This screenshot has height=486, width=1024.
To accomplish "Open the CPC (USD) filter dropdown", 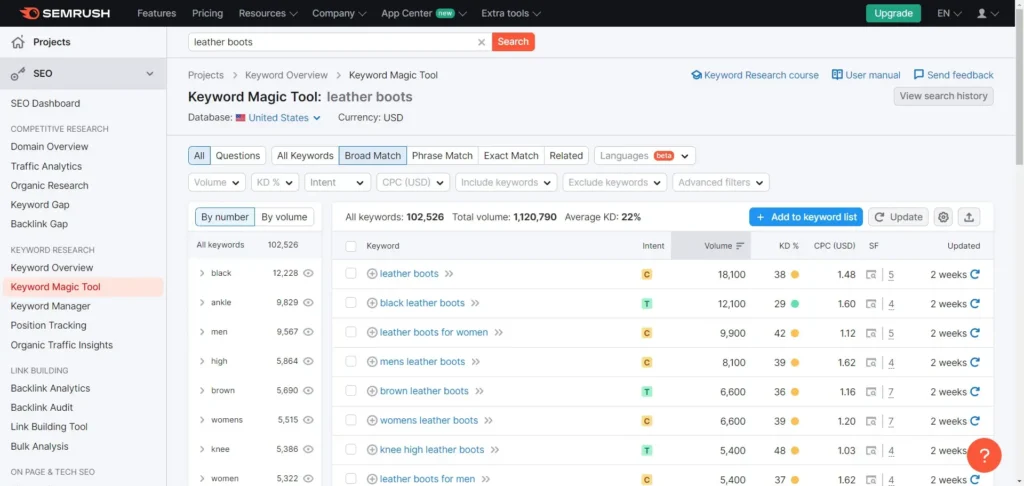I will coord(413,182).
